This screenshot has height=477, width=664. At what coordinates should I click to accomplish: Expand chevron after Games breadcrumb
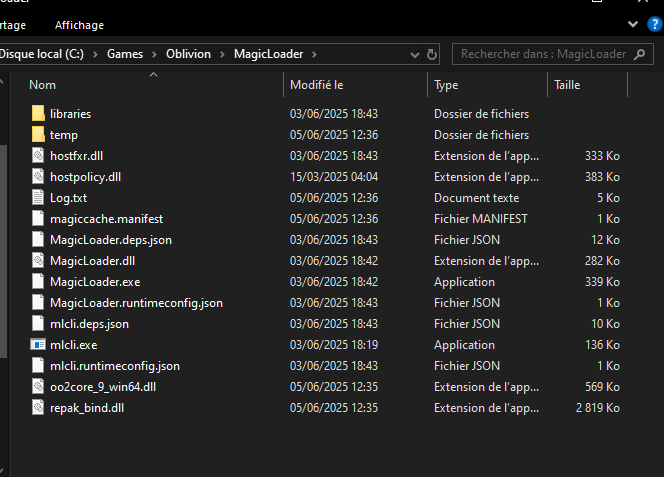[154, 54]
